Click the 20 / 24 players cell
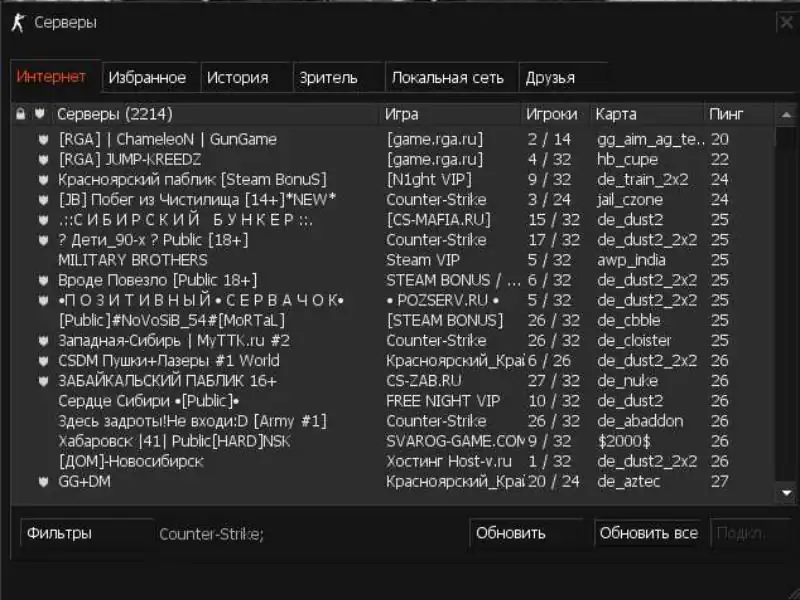 [554, 482]
